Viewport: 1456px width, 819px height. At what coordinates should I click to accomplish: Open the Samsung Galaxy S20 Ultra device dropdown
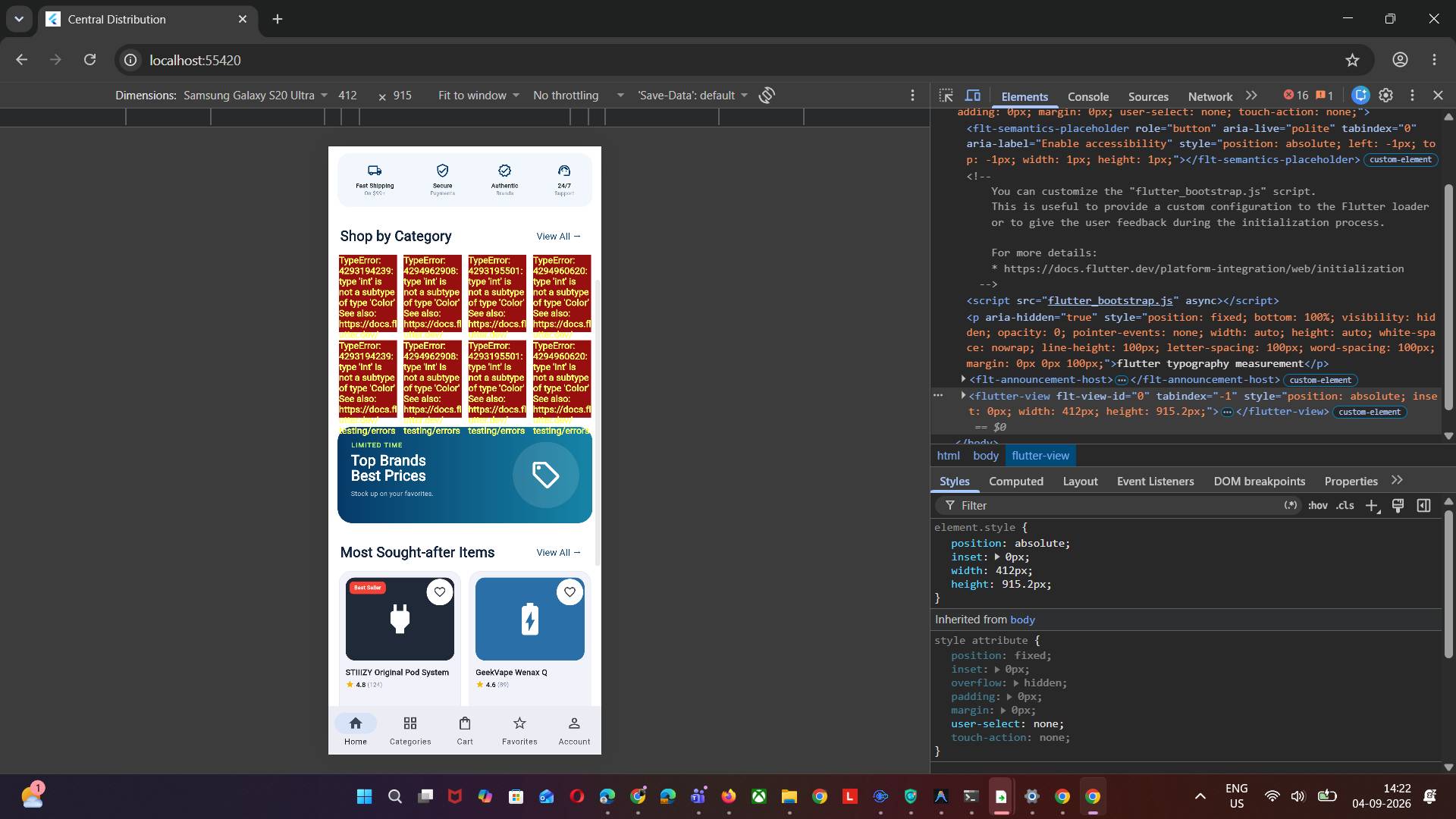(x=256, y=96)
